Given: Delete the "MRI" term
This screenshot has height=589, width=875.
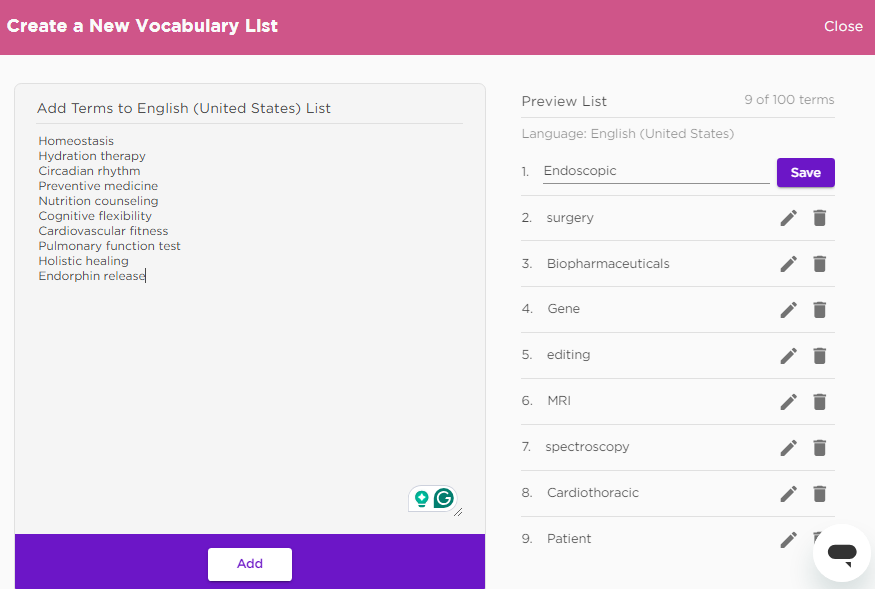Looking at the screenshot, I should click(819, 402).
